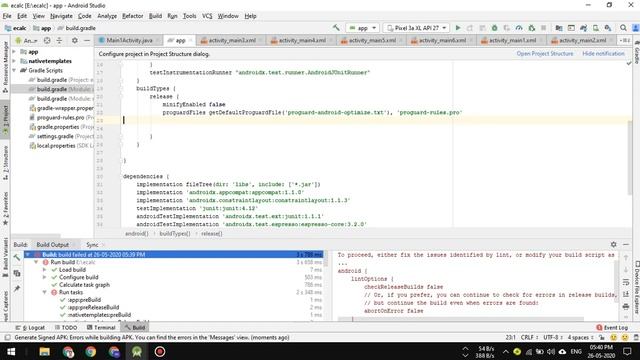Open the profiler gauge icon in toolbar
The image size is (640, 360).
[x=519, y=28]
